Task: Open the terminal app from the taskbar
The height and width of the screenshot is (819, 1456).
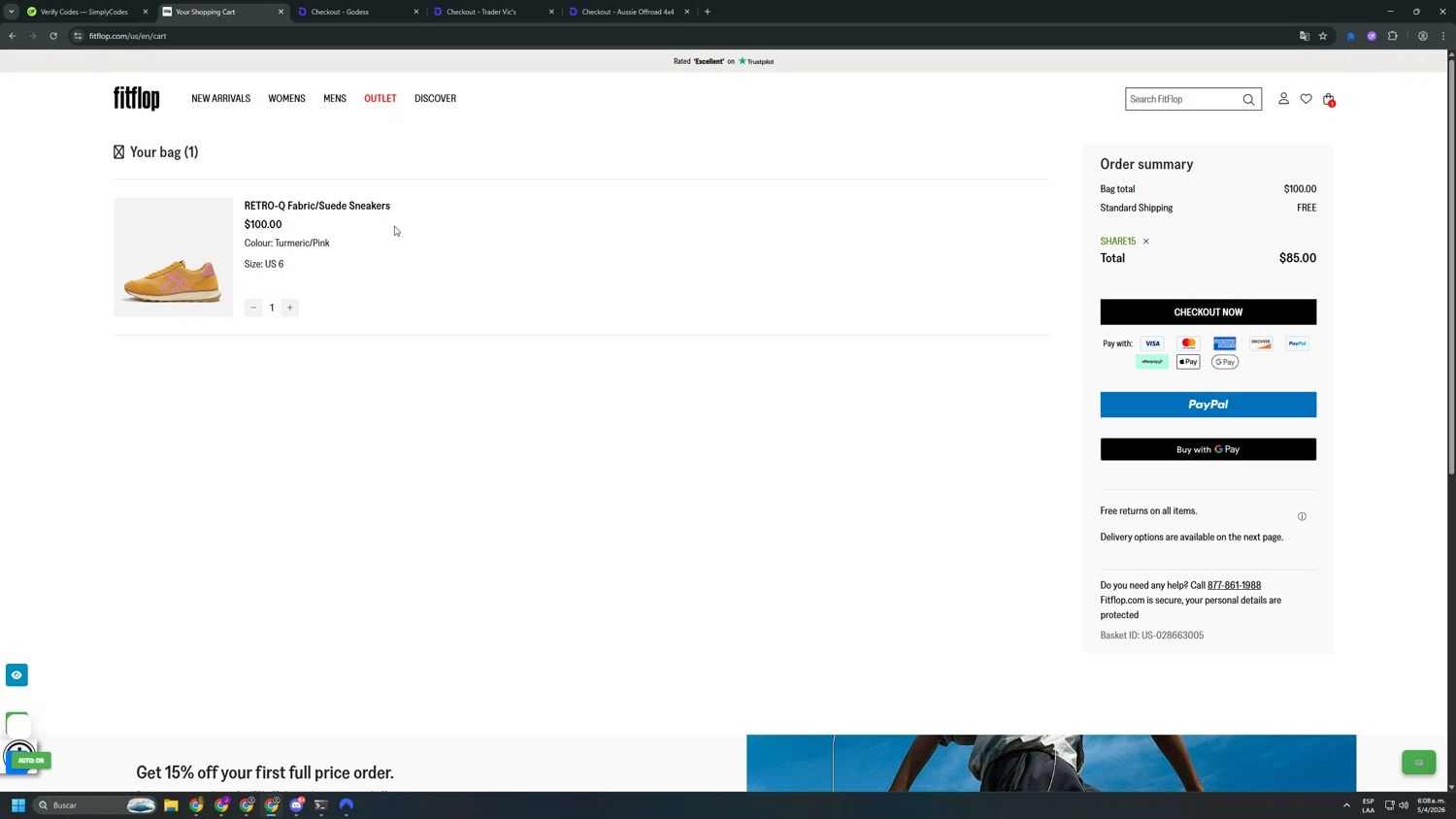Action: 321,805
